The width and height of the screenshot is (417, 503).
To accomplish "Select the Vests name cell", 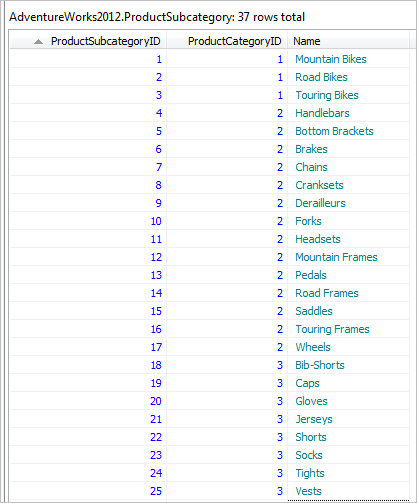I will click(348, 491).
